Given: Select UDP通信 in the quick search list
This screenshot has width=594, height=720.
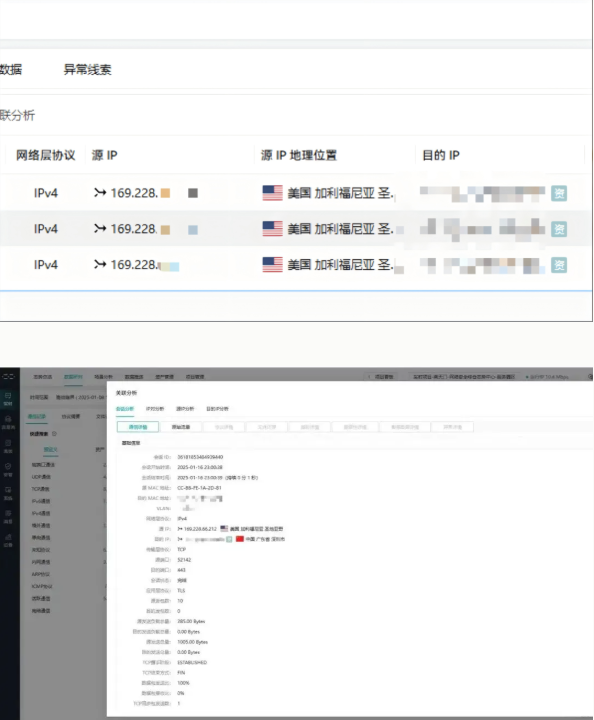Looking at the screenshot, I should [x=41, y=477].
